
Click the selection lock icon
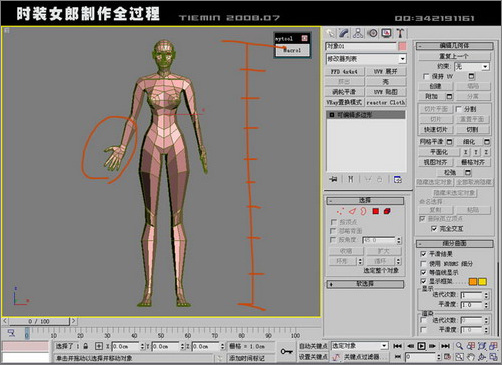(x=86, y=346)
